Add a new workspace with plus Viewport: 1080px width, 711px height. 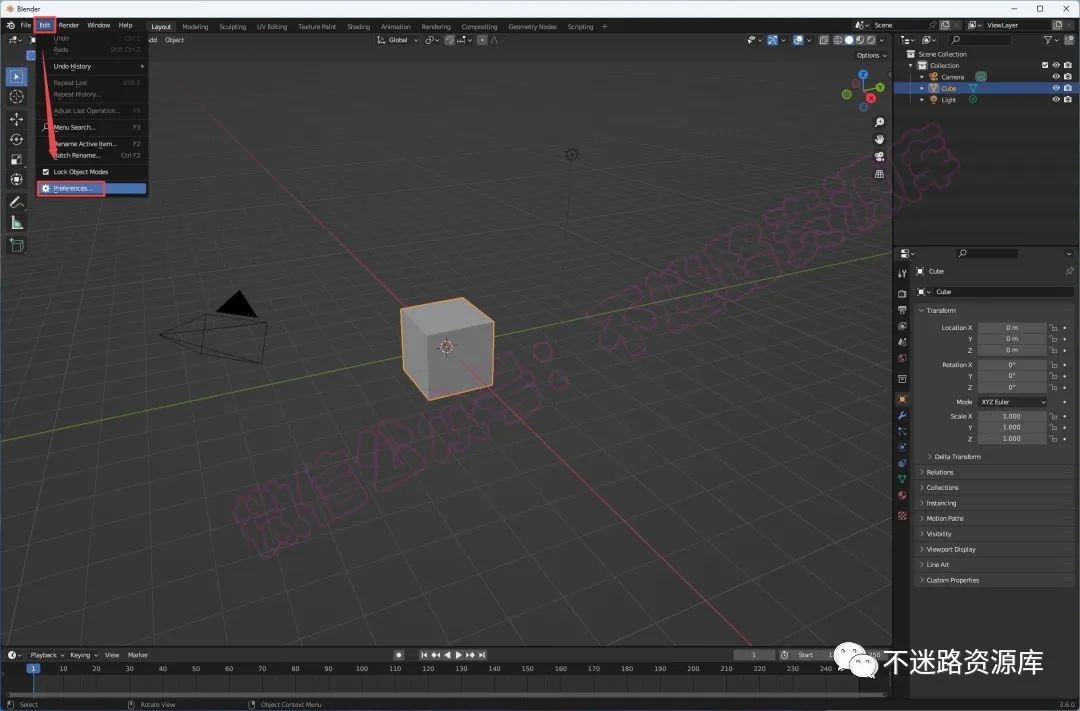605,27
